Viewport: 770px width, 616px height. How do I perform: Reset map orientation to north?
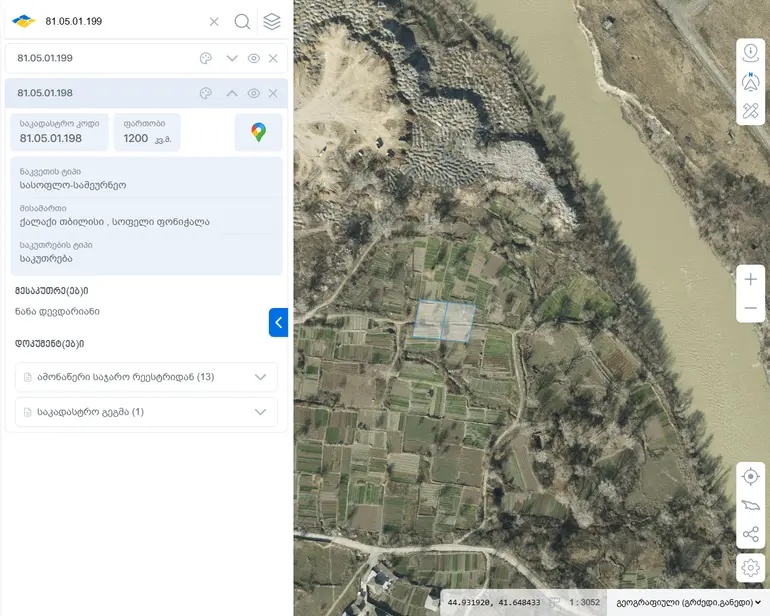coord(750,82)
